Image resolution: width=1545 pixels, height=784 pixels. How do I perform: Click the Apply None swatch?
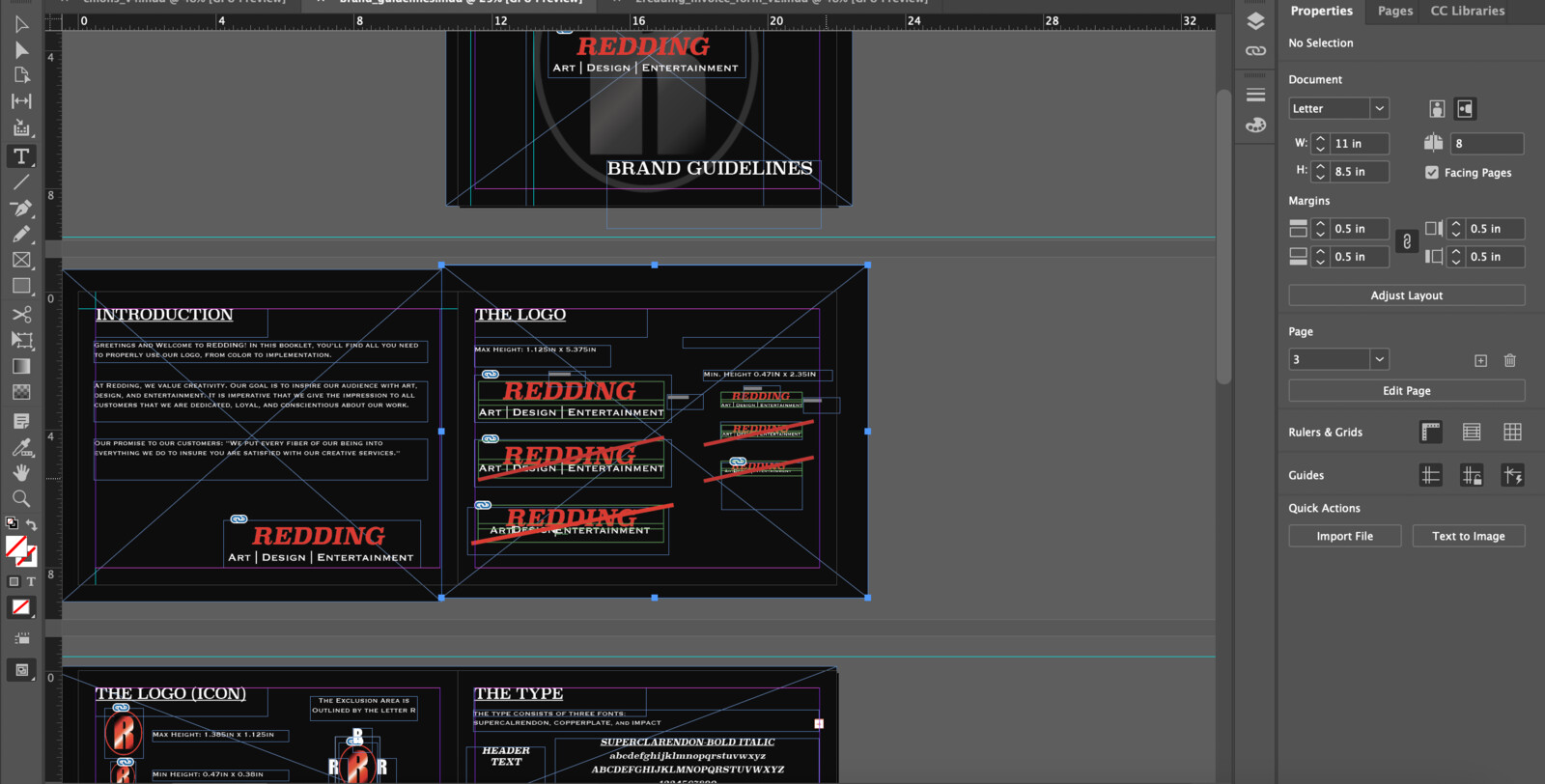21,607
